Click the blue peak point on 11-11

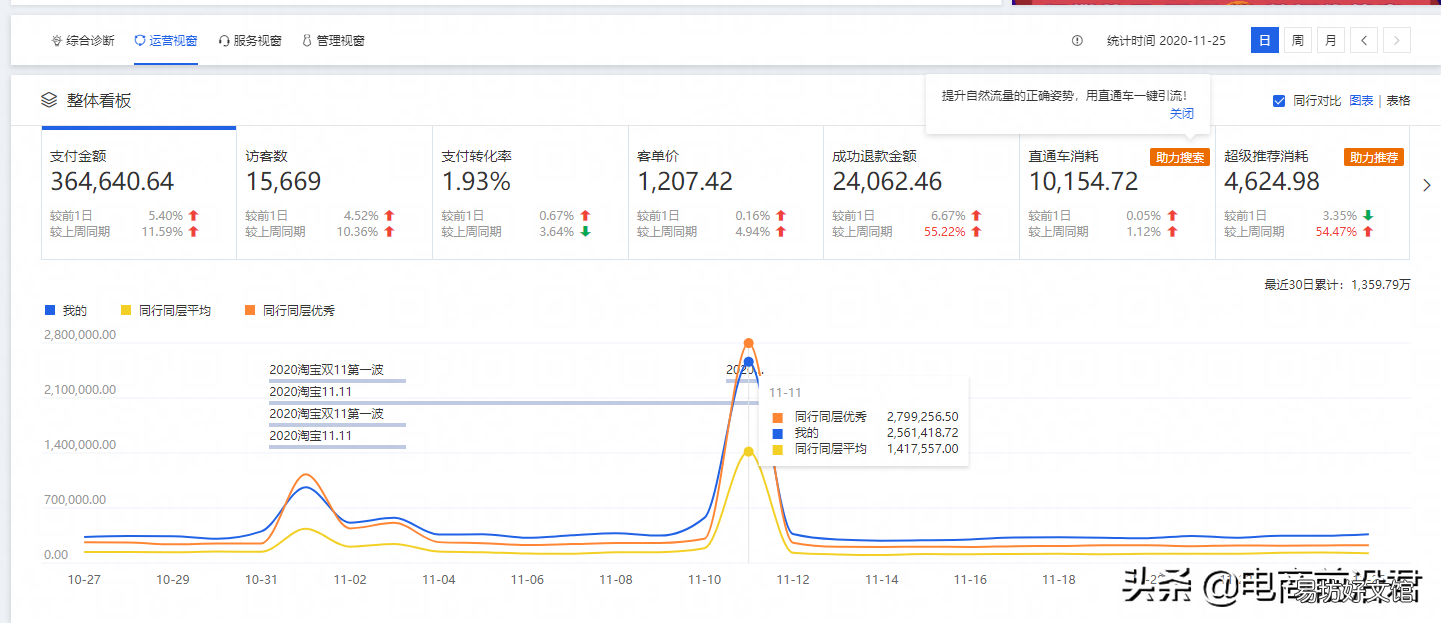coord(748,362)
